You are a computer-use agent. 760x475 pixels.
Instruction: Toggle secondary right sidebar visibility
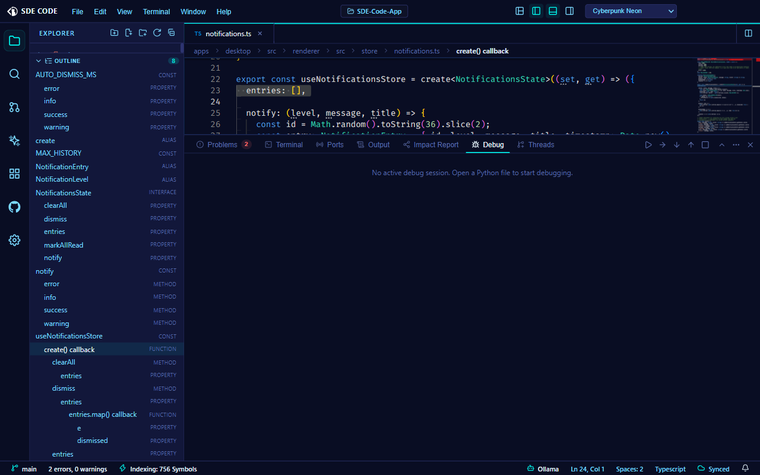[x=570, y=11]
